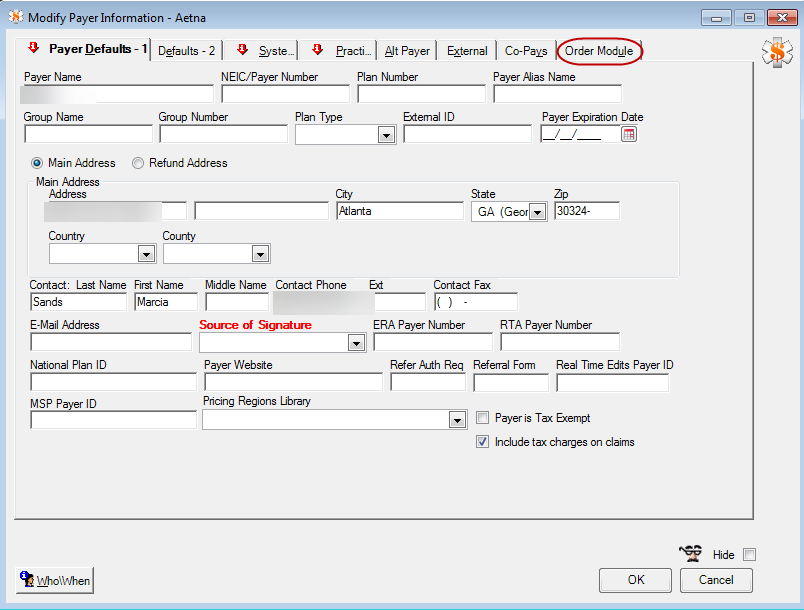Select the Main Address radio button
The width and height of the screenshot is (804, 610).
click(x=37, y=163)
